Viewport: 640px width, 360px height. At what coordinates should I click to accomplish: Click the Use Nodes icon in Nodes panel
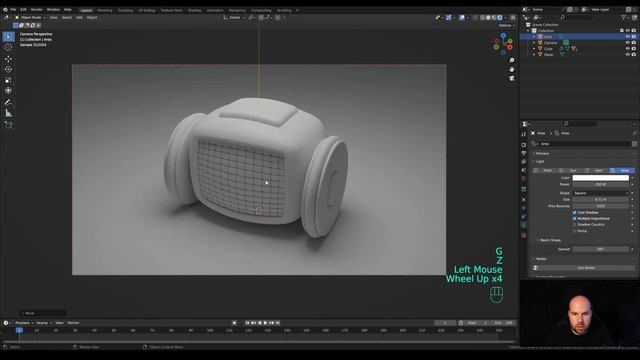coord(536,268)
